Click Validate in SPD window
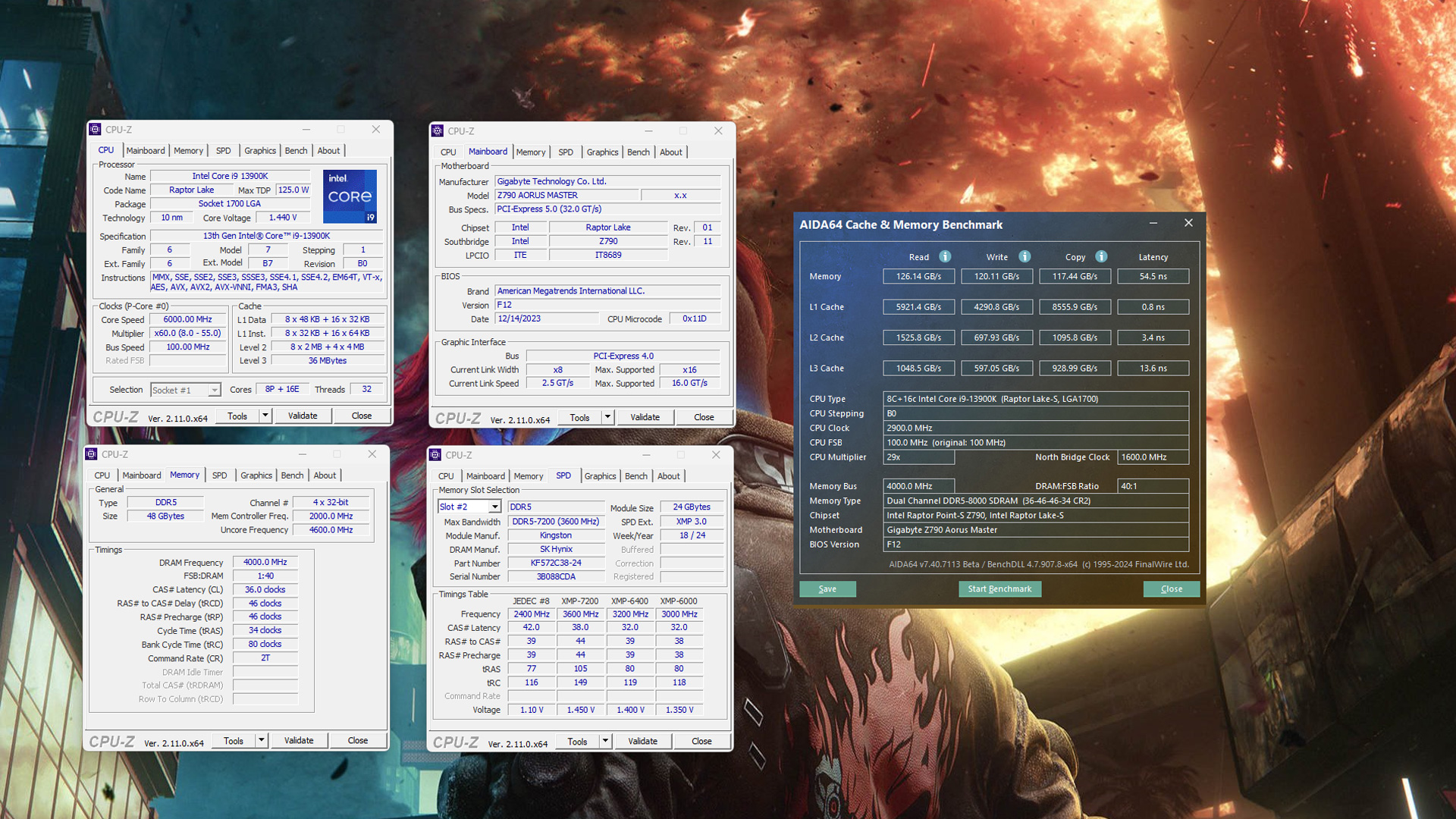The image size is (1456, 819). [642, 741]
